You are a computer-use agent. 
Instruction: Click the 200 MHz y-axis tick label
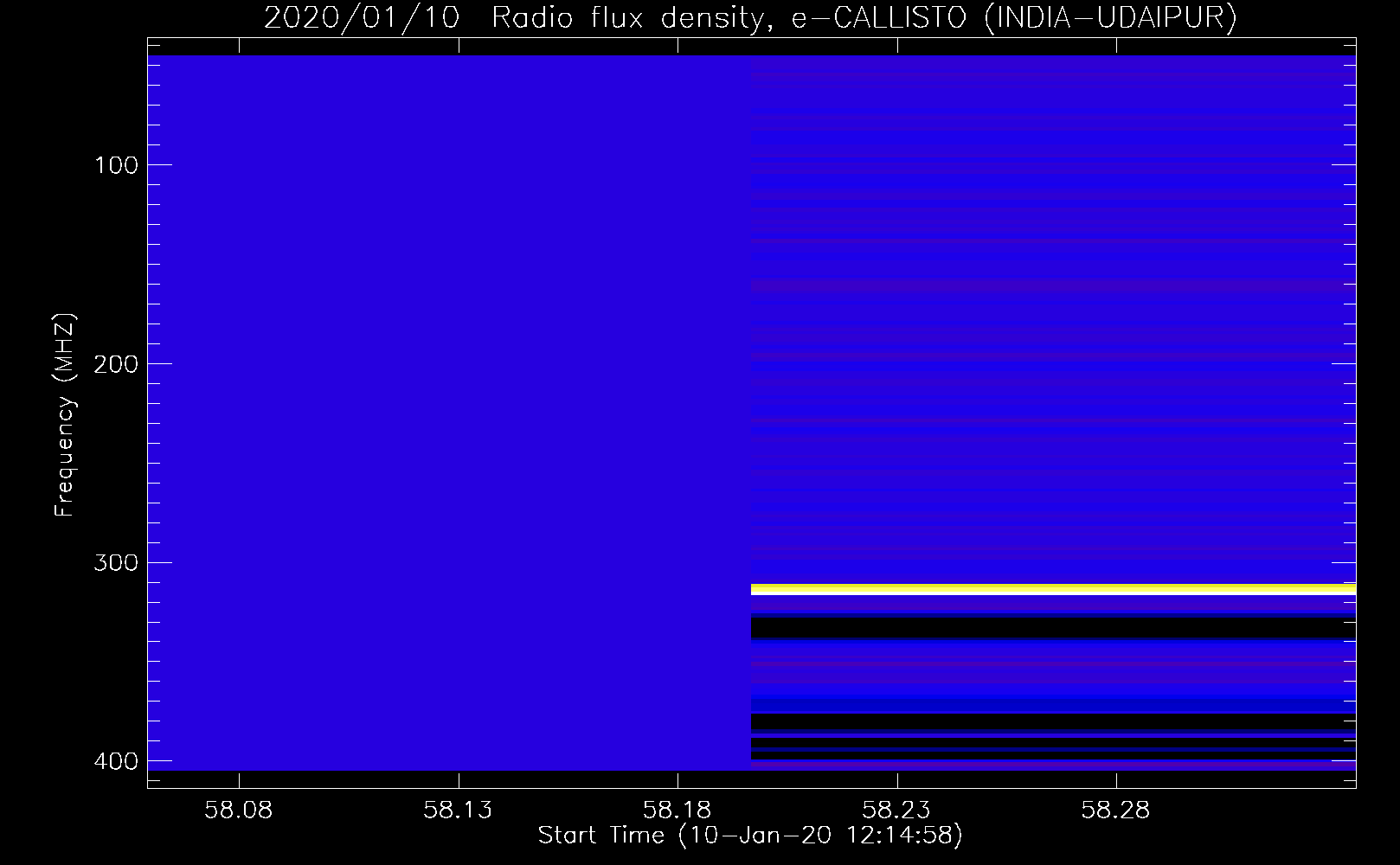116,364
